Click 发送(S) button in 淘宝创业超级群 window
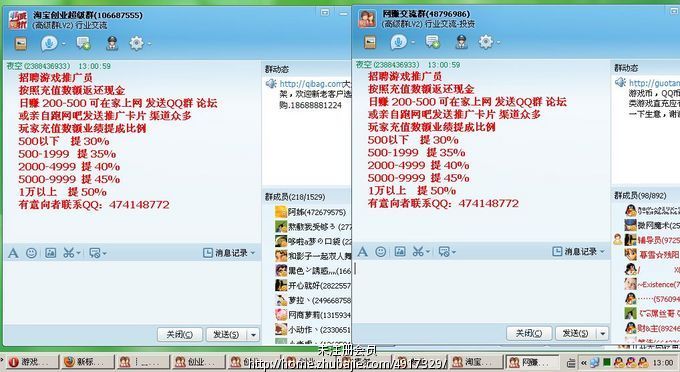 tap(226, 334)
